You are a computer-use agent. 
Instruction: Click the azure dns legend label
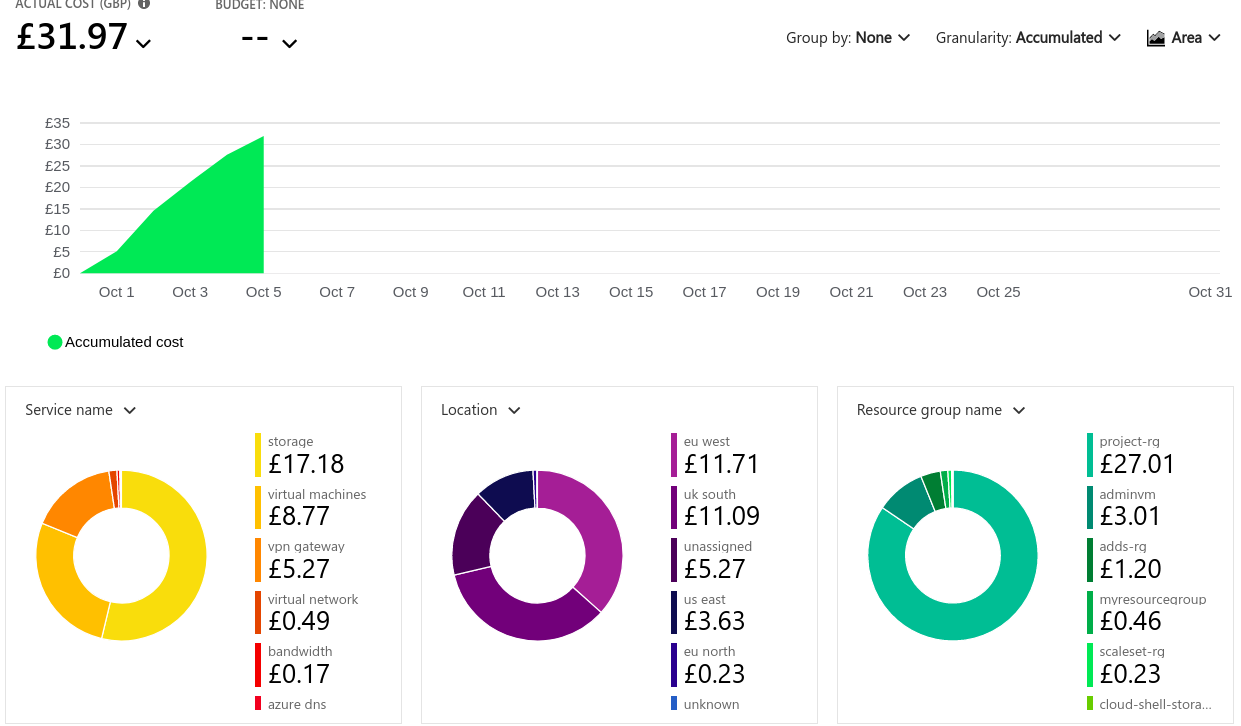tap(297, 704)
